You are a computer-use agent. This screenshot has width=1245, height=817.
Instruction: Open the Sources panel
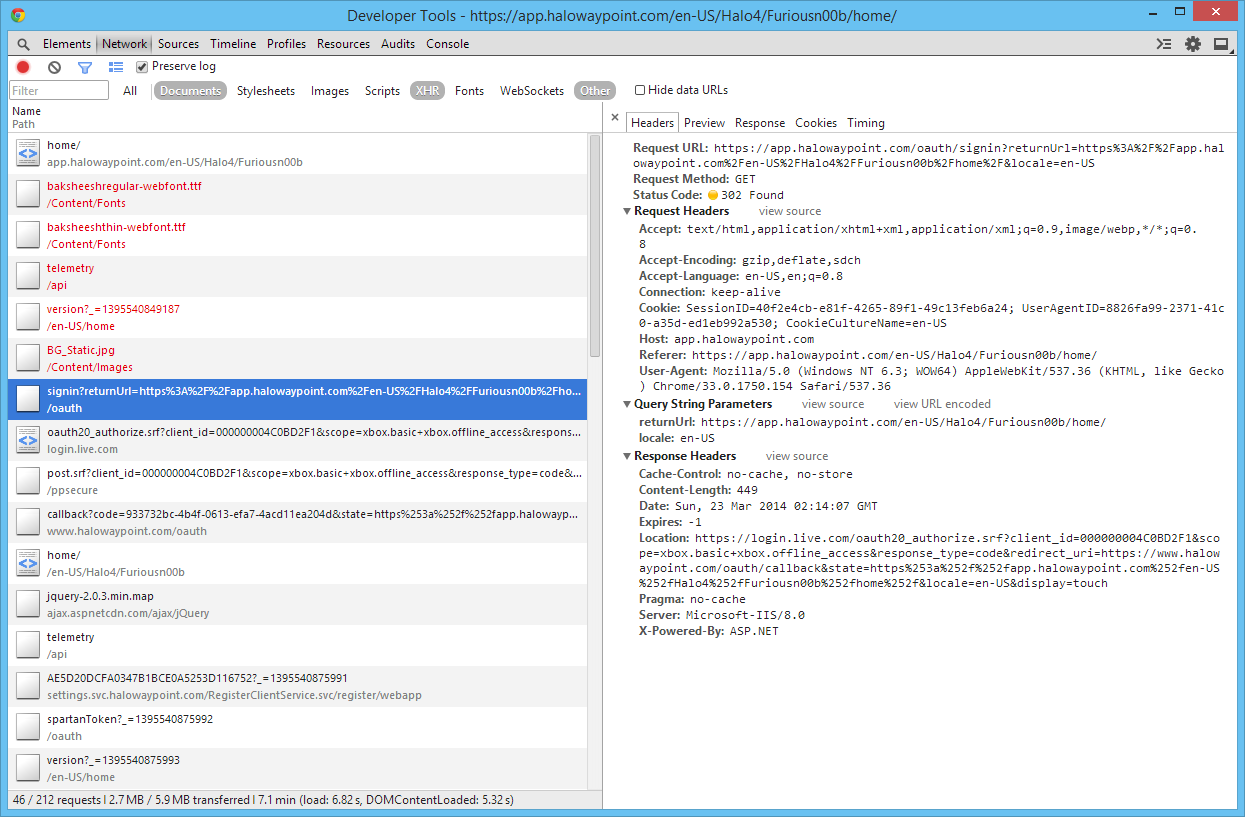(x=178, y=44)
